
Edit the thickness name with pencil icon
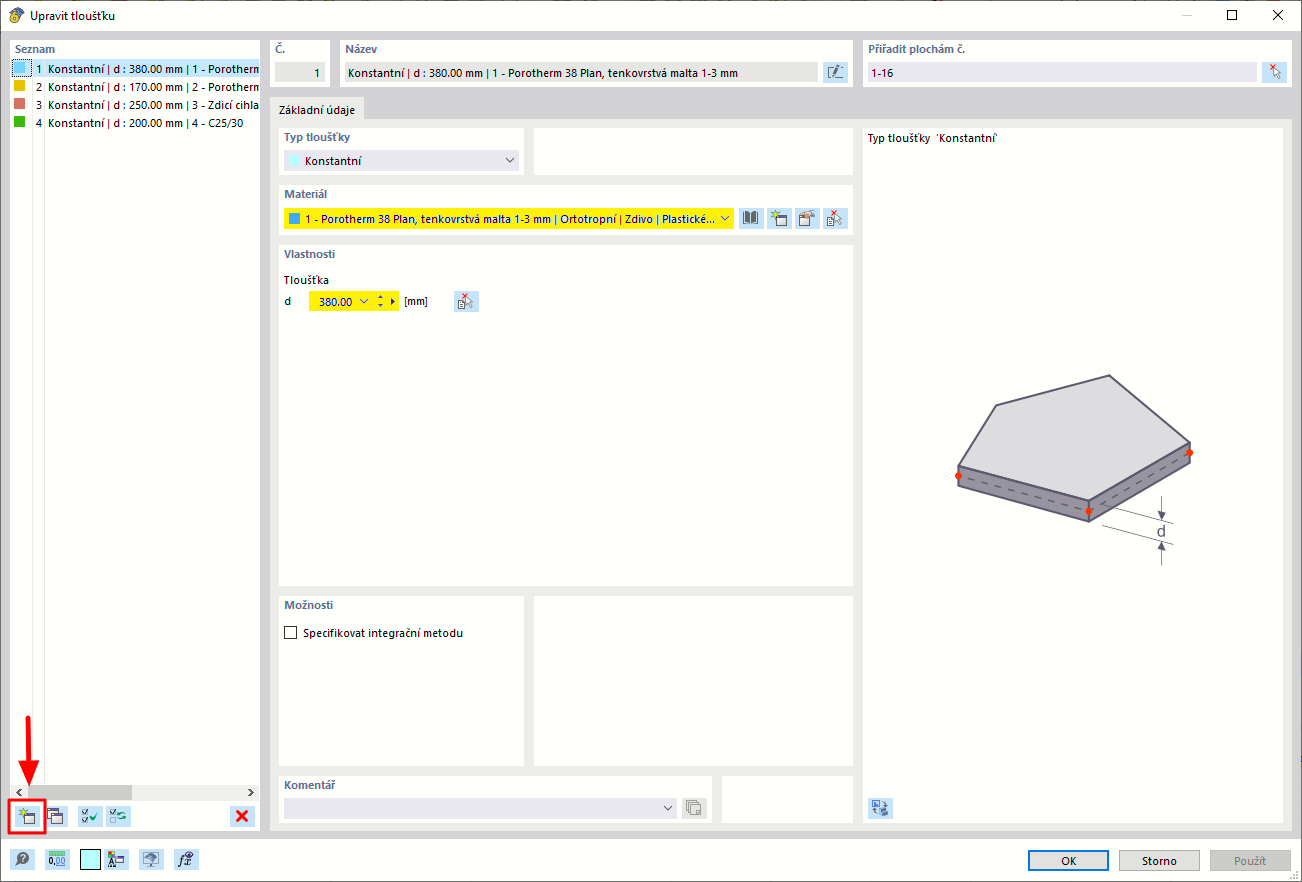coord(835,72)
